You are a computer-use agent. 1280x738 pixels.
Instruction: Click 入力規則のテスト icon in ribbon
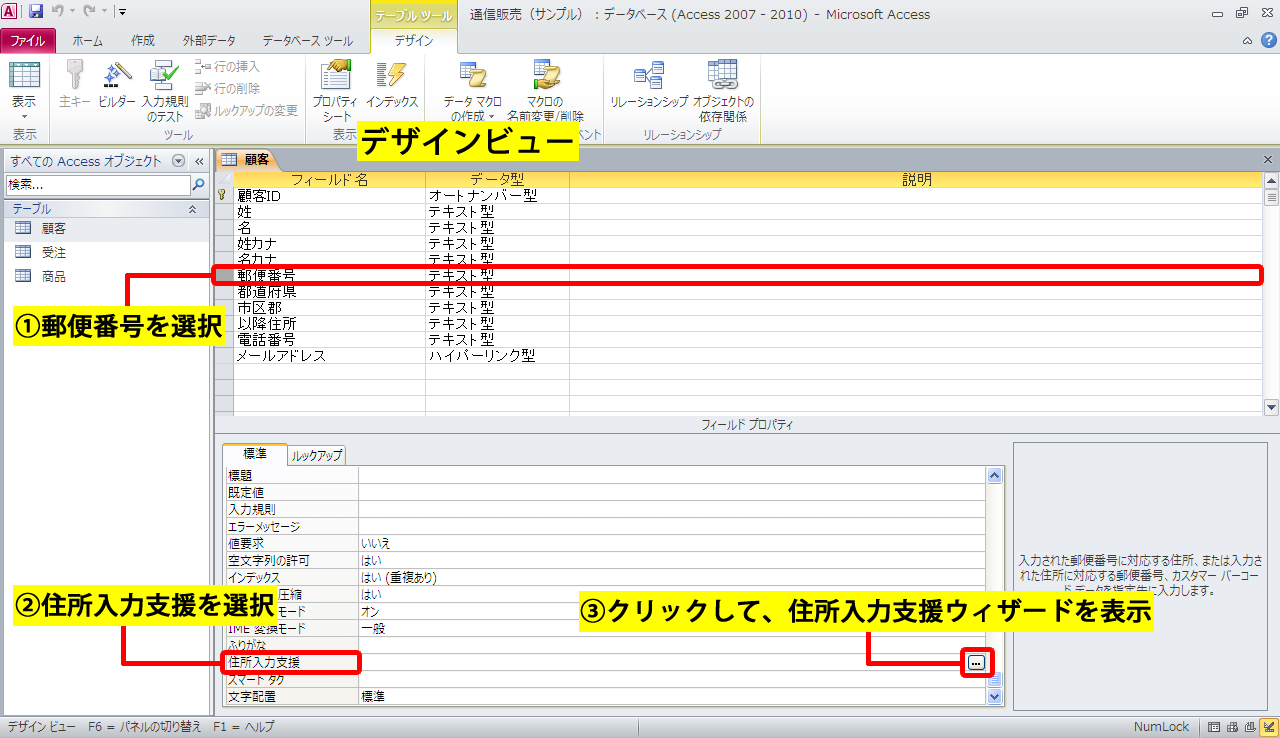tap(164, 90)
